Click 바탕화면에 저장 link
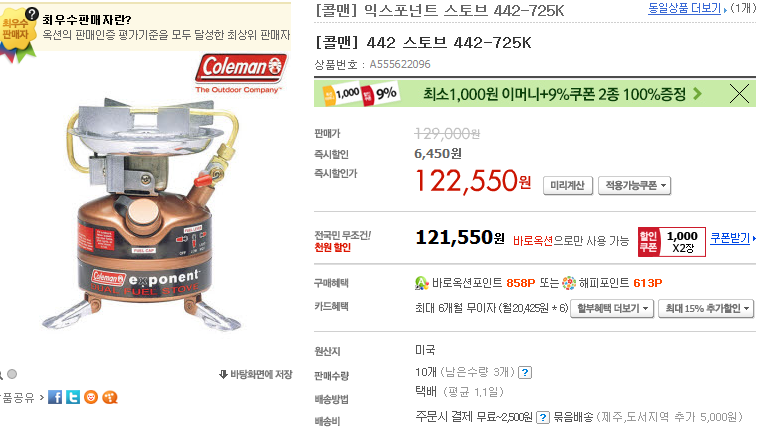Image resolution: width=773 pixels, height=427 pixels. tap(256, 374)
